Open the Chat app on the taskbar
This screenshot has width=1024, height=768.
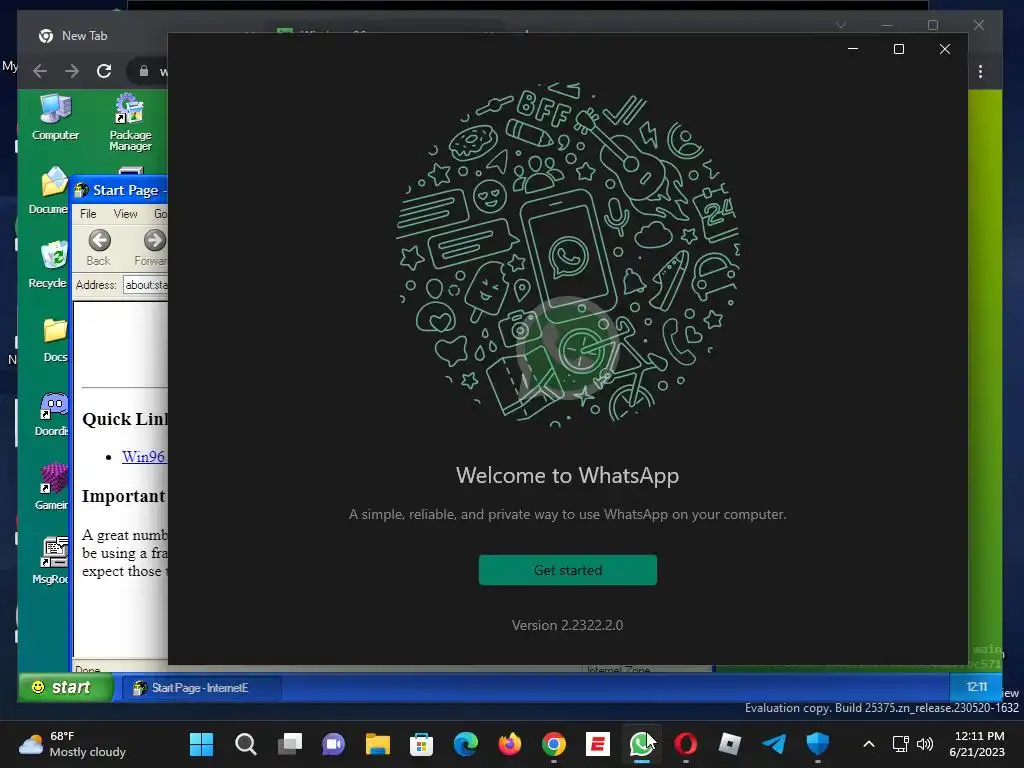(x=333, y=744)
